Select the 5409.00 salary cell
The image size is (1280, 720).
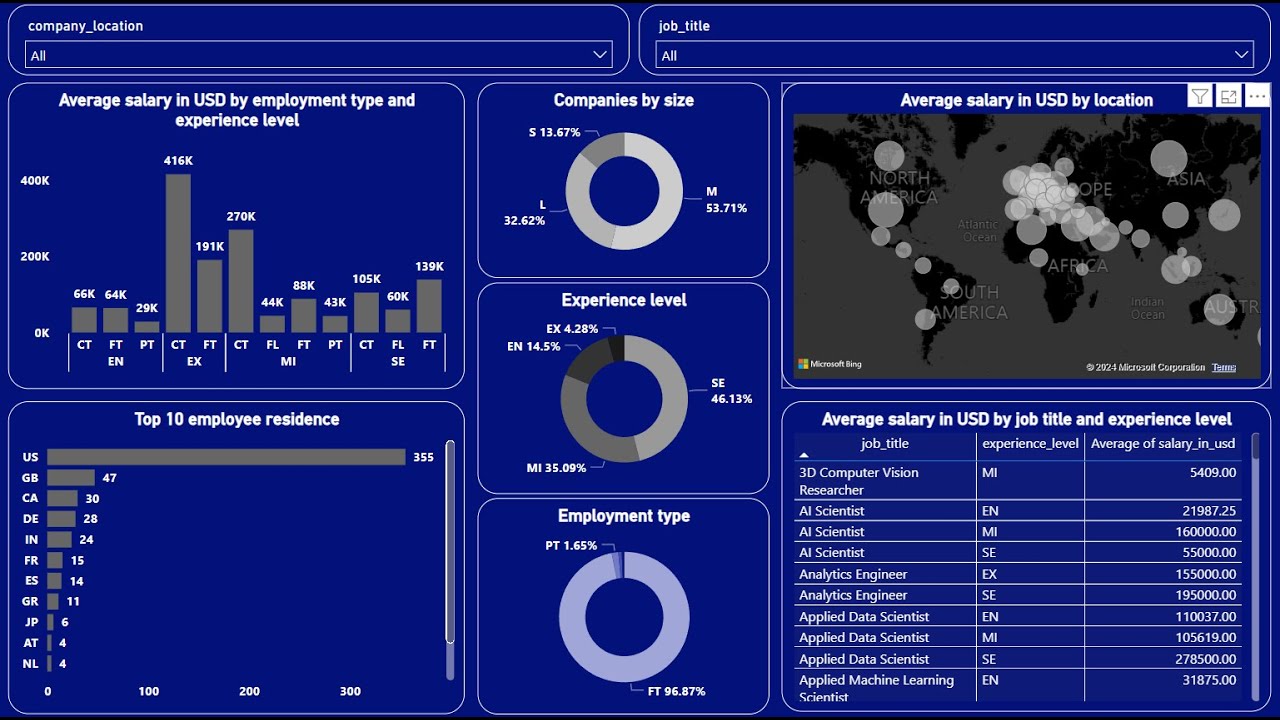coord(1163,481)
